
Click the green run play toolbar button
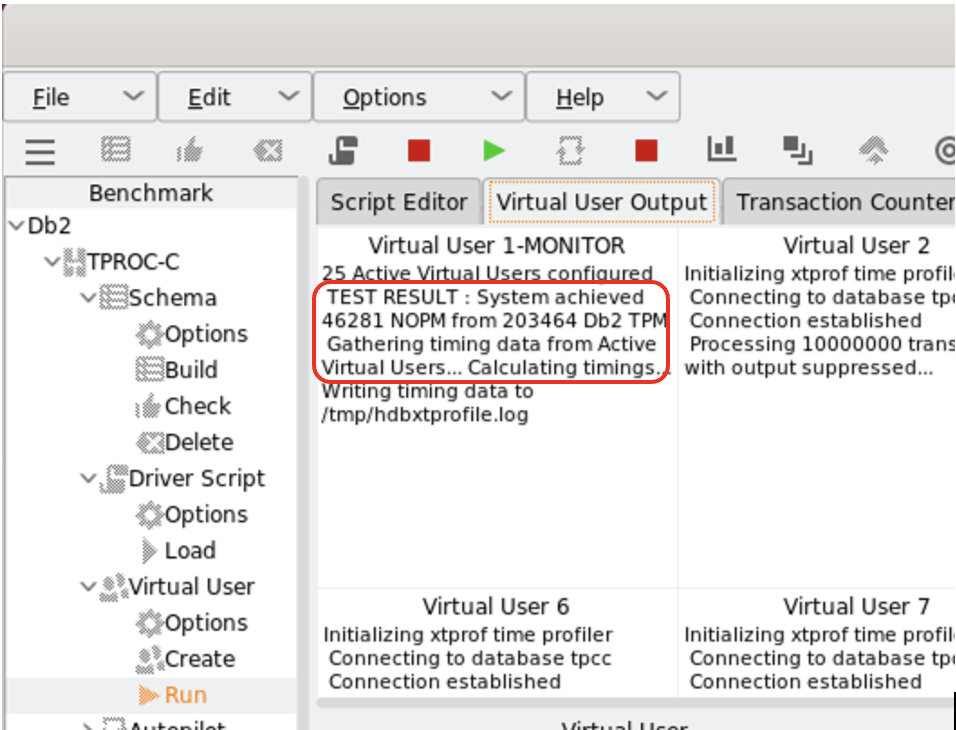pos(494,151)
